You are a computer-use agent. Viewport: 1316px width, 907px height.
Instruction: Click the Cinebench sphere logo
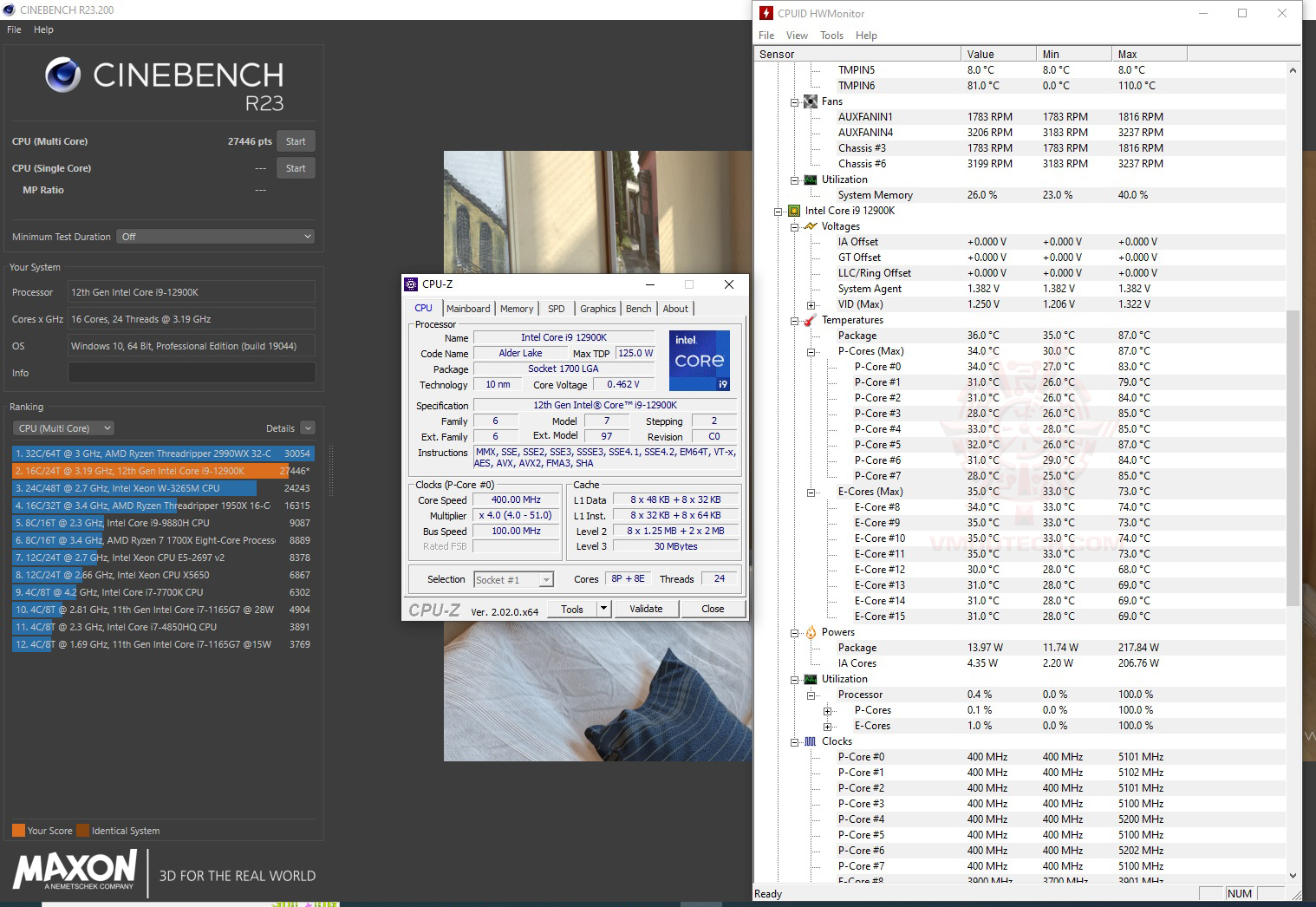click(63, 75)
